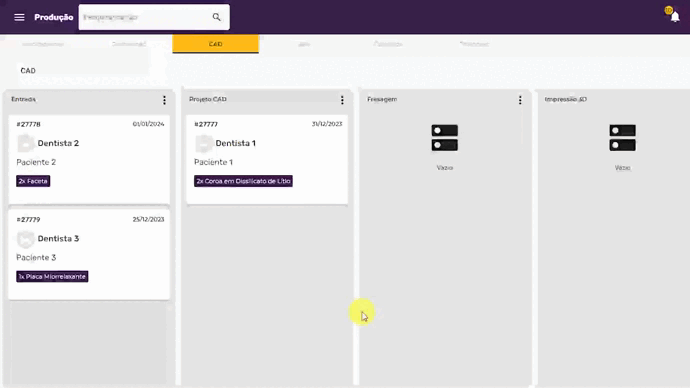Select the tab immediately right of CAD
Screen dimensions: 690x388
pyautogui.click(x=304, y=44)
